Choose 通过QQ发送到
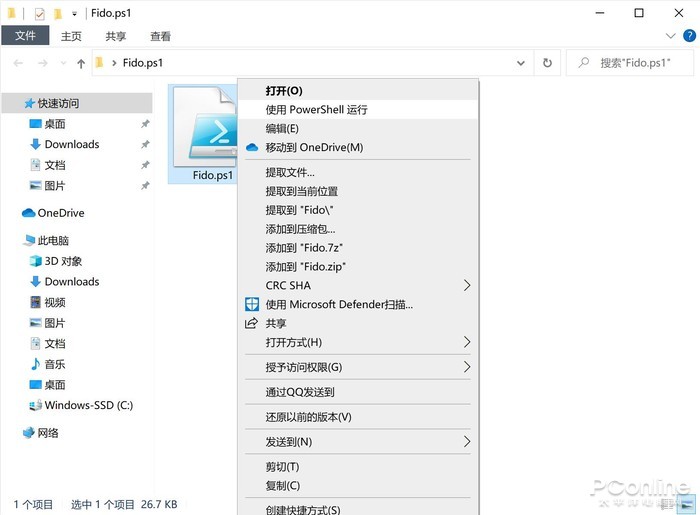Image resolution: width=700 pixels, height=515 pixels. [358, 392]
